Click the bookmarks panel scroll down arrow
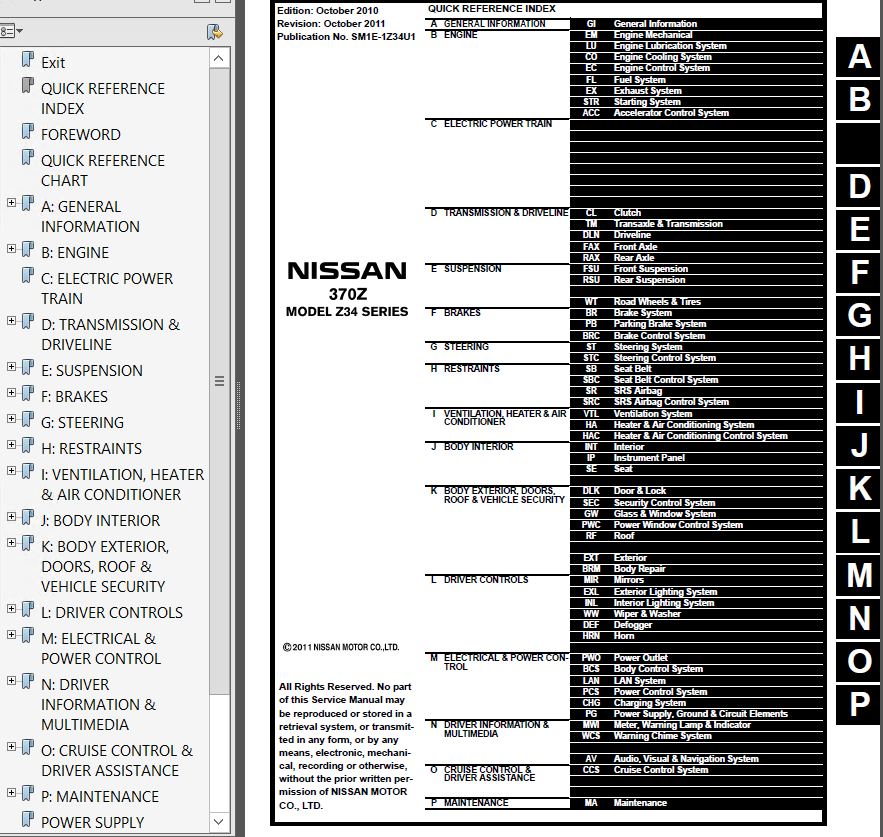Image resolution: width=883 pixels, height=837 pixels. [x=219, y=822]
